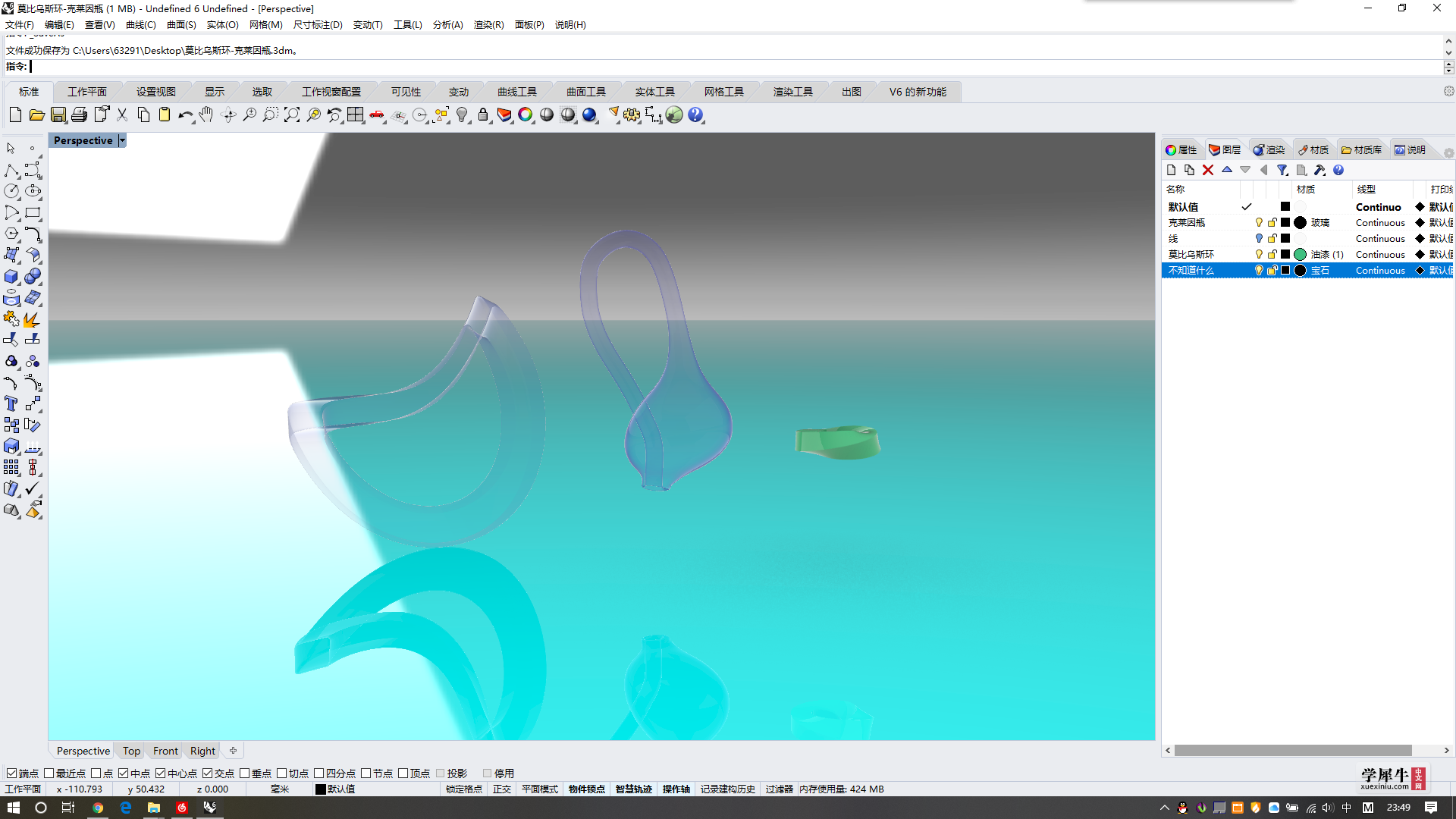Click green material swatch of 莫比乌斯环 layer
Image resolution: width=1456 pixels, height=819 pixels.
[x=1301, y=255]
